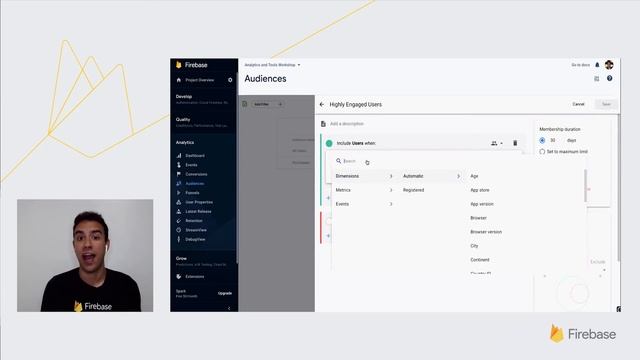
Task: Click the Highly Engaged Users title
Action: 356,104
